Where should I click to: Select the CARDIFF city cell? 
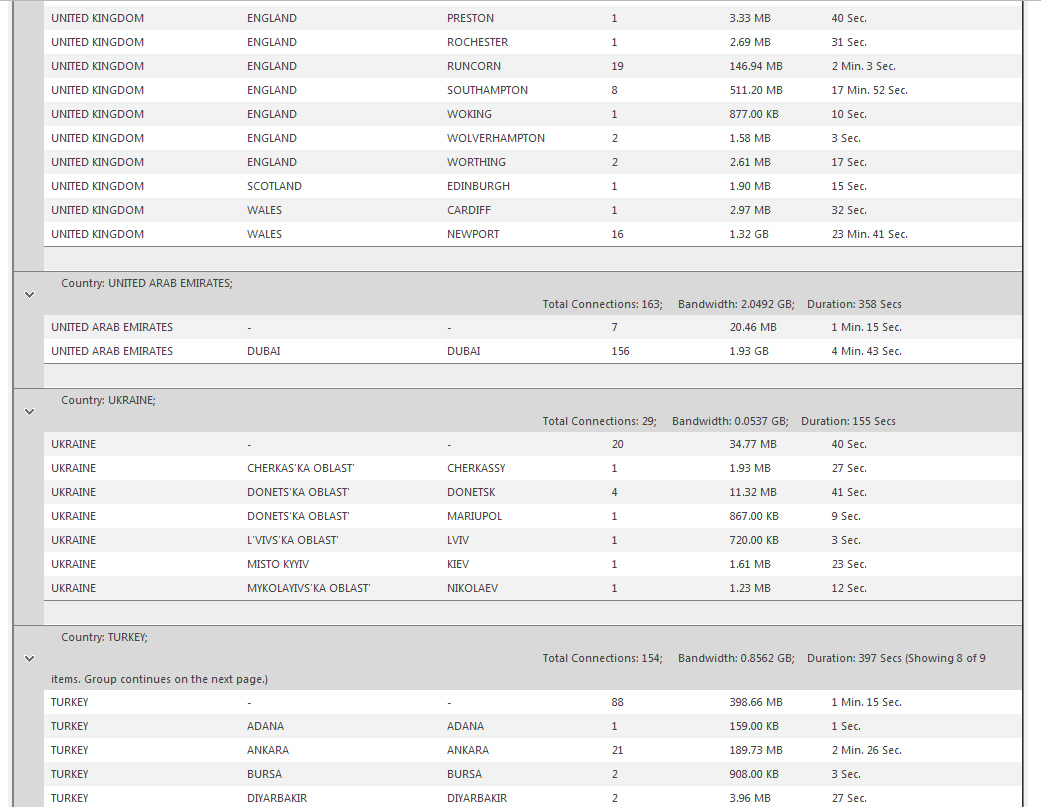[470, 210]
